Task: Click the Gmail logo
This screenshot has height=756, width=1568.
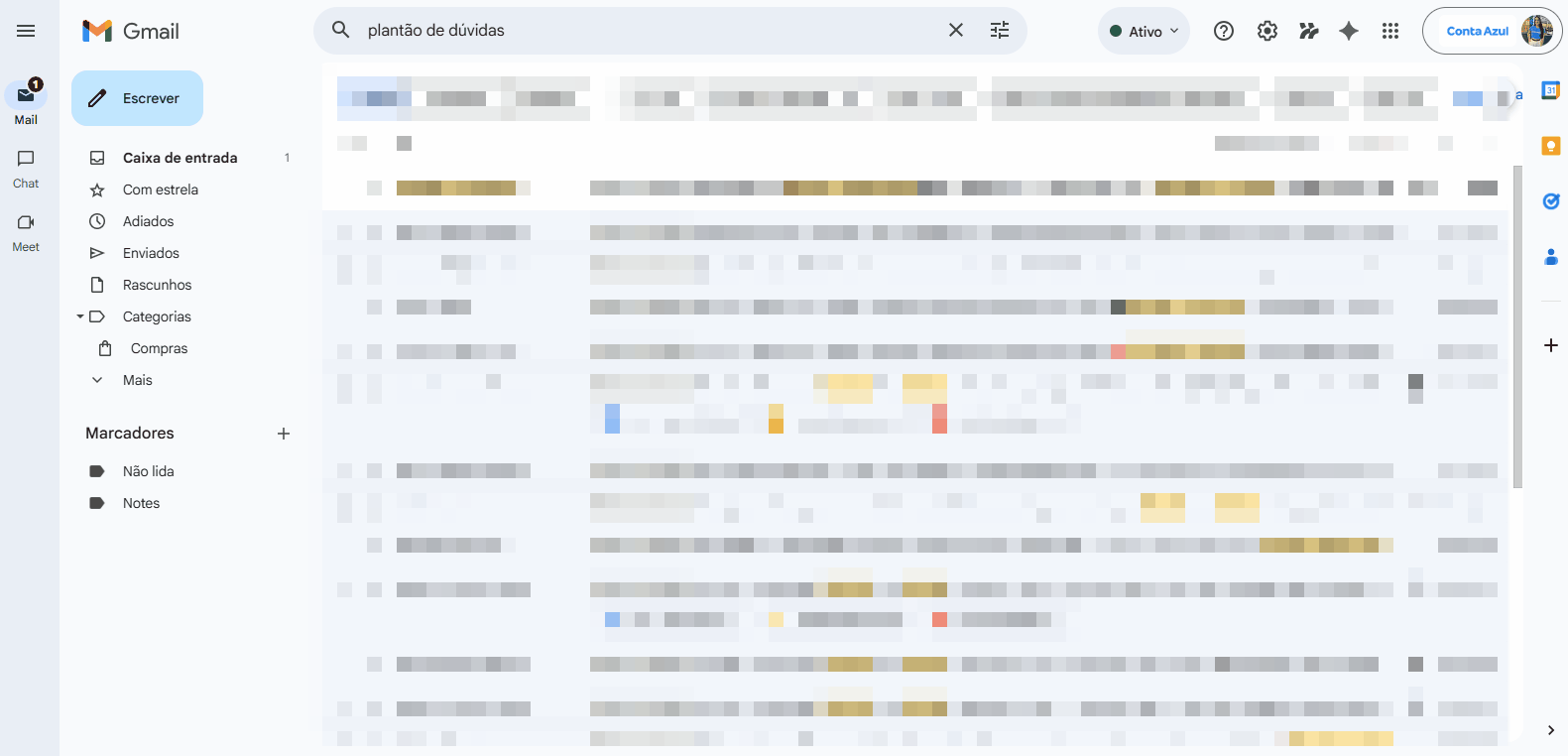Action: 131,31
